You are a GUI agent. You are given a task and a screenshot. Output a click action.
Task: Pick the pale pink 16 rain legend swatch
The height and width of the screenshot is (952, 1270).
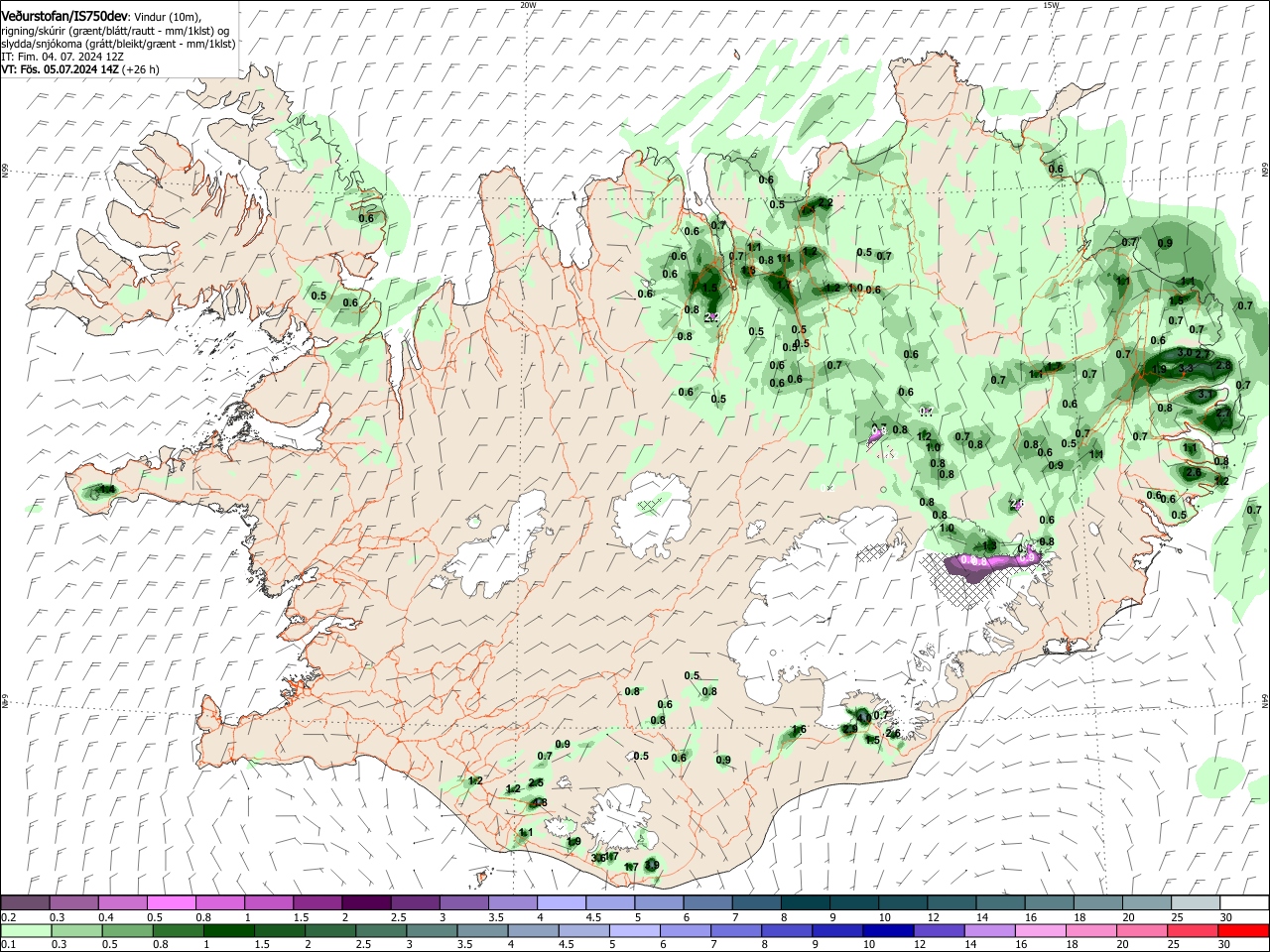pos(1039,930)
